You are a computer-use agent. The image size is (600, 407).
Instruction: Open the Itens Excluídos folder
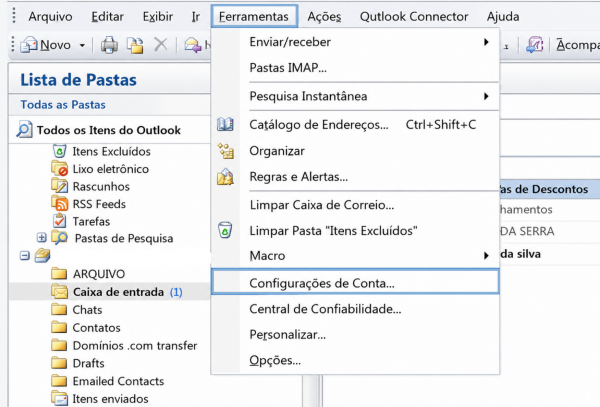coord(111,151)
